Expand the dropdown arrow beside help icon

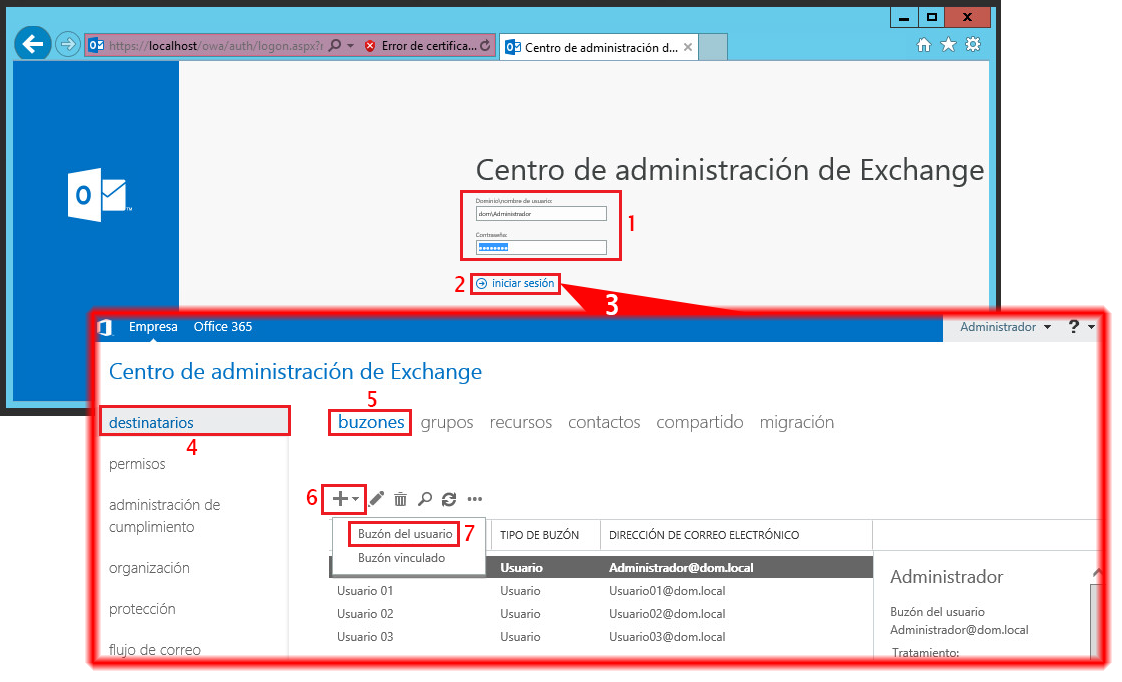pyautogui.click(x=1091, y=327)
